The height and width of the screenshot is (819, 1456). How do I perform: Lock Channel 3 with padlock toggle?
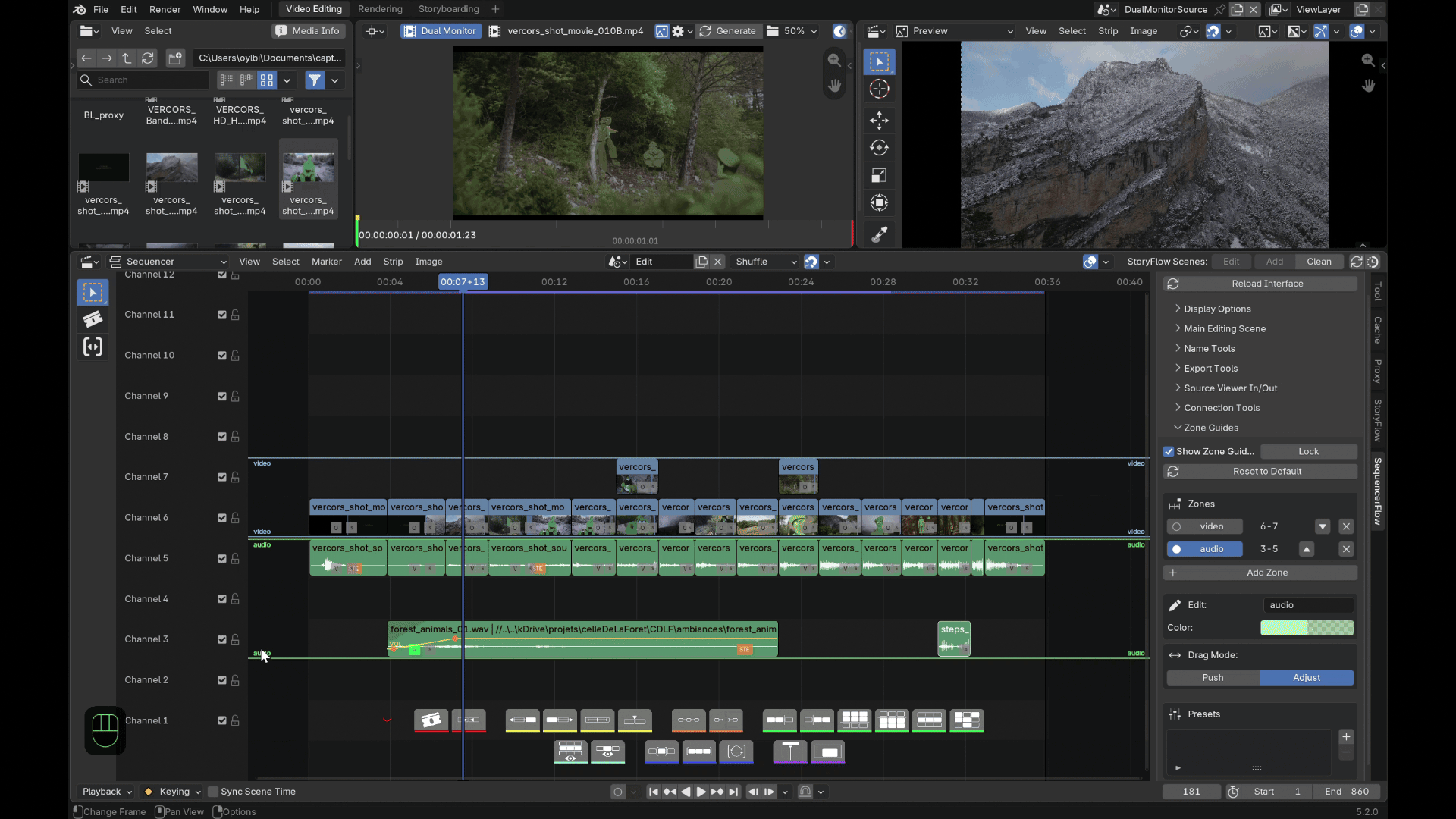tap(235, 639)
